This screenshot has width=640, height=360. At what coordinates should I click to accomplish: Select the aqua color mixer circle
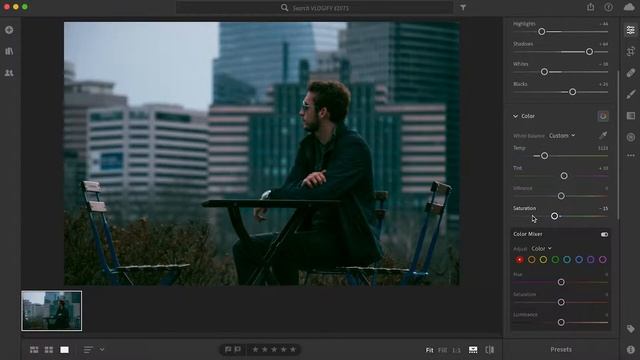click(x=567, y=260)
